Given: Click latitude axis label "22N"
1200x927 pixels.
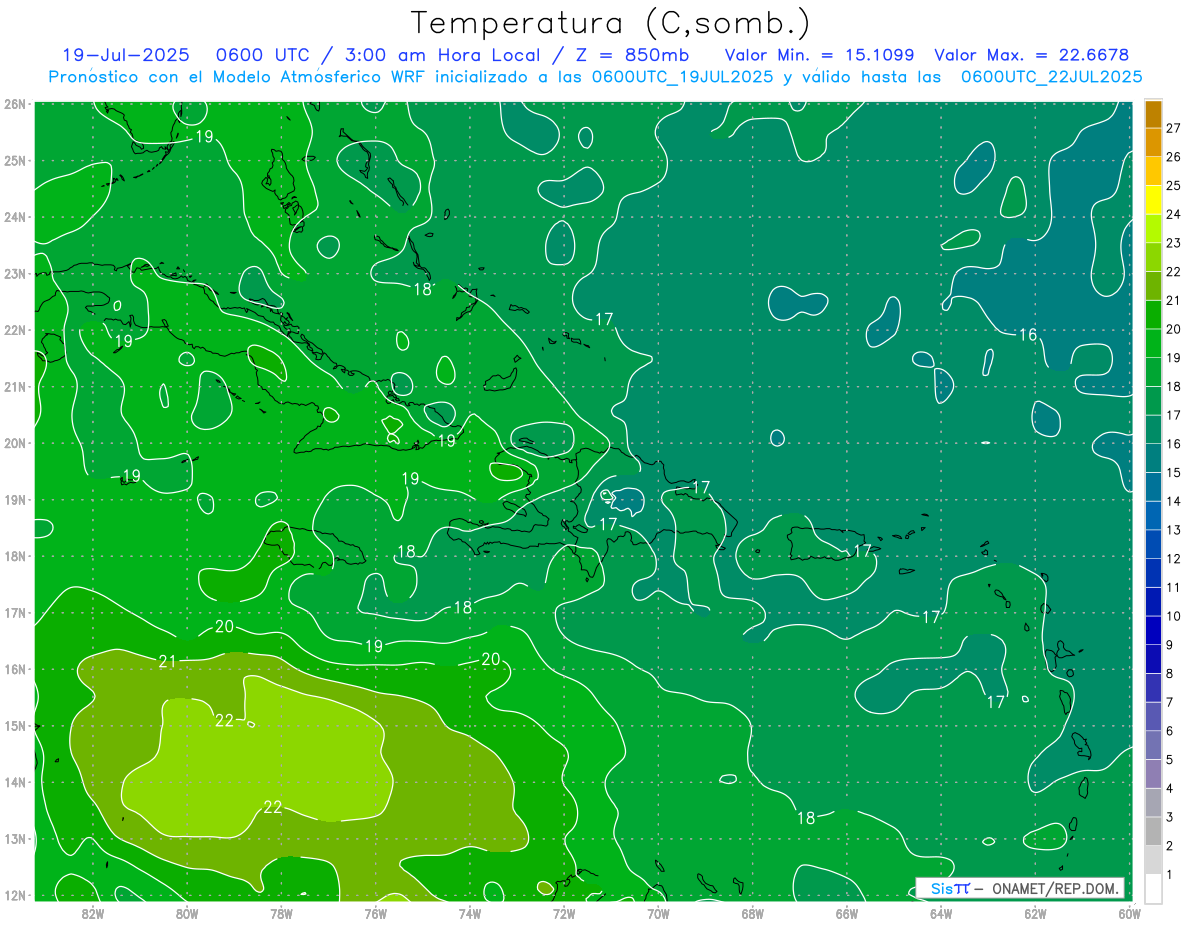Looking at the screenshot, I should pyautogui.click(x=14, y=330).
